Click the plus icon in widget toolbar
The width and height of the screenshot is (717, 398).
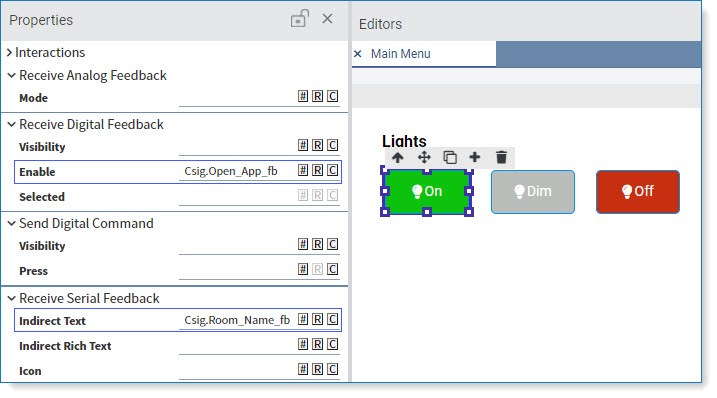(475, 157)
